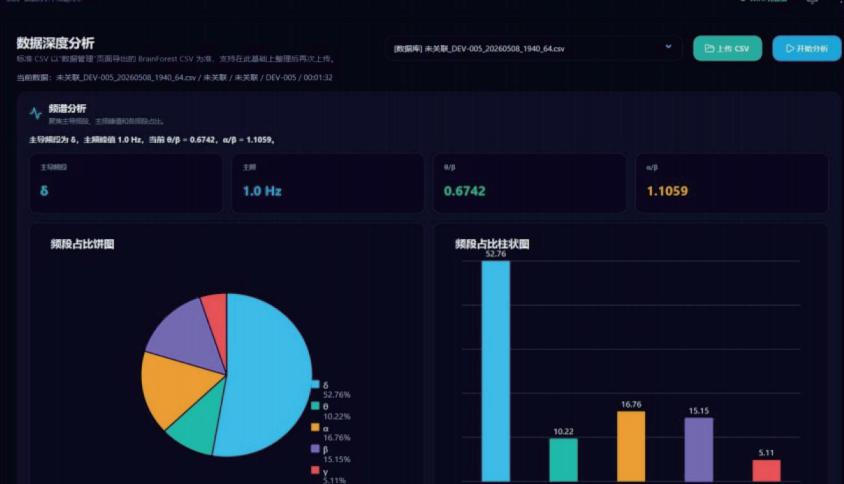The height and width of the screenshot is (484, 844).
Task: Select the β purple legend swatch
Action: [315, 448]
